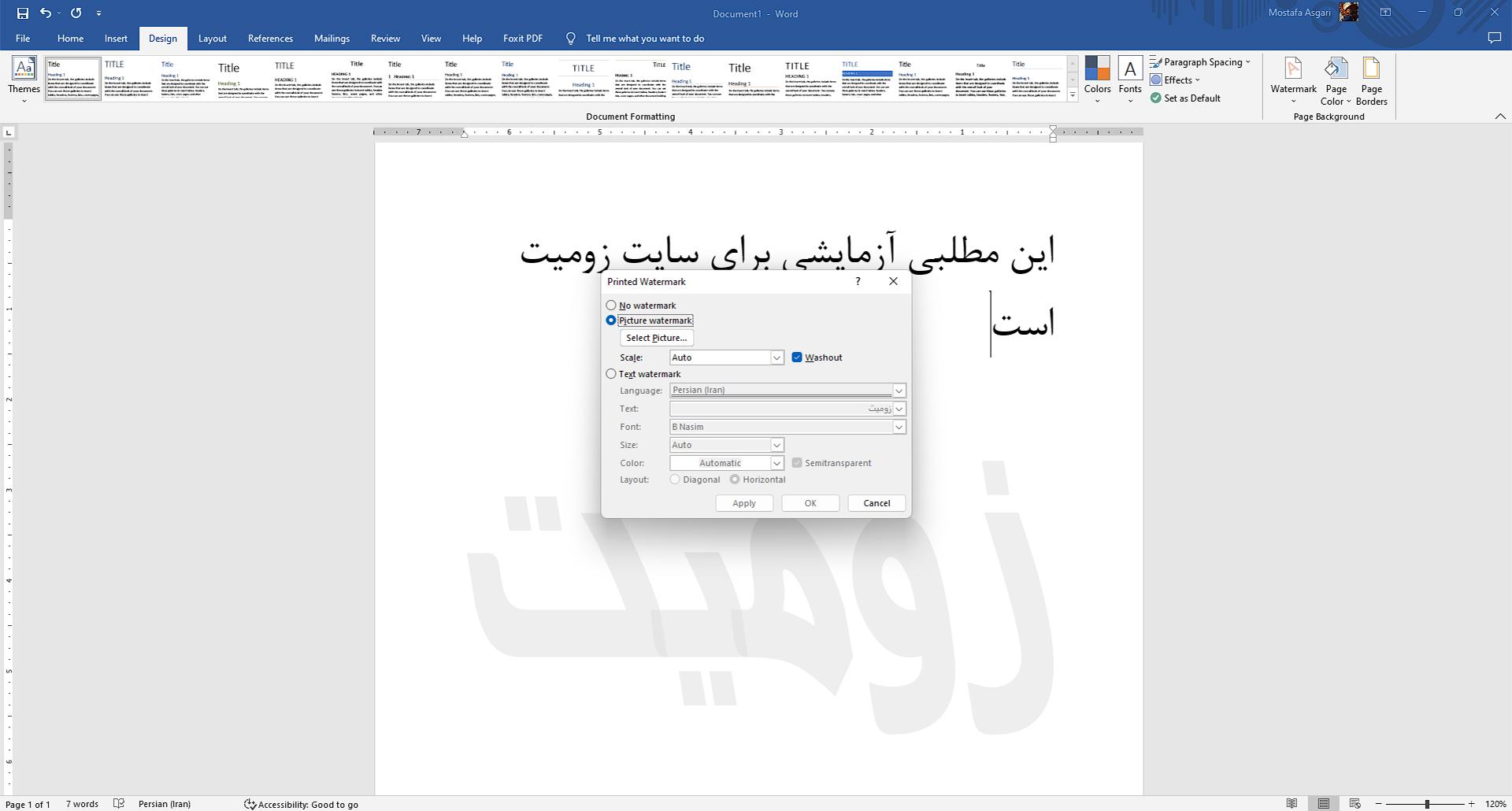Open Customize Quick Access Toolbar arrow

(98, 13)
